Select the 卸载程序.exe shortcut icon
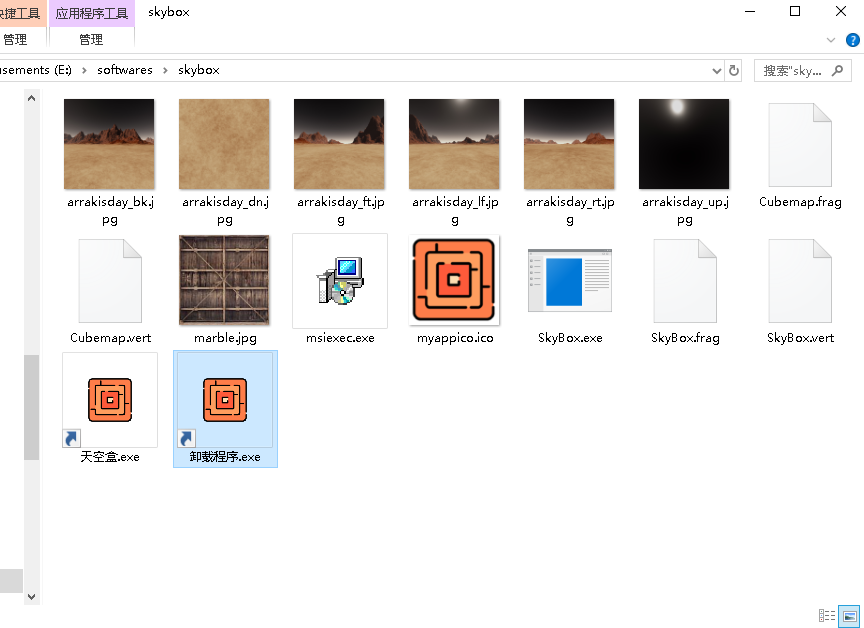 [x=225, y=400]
